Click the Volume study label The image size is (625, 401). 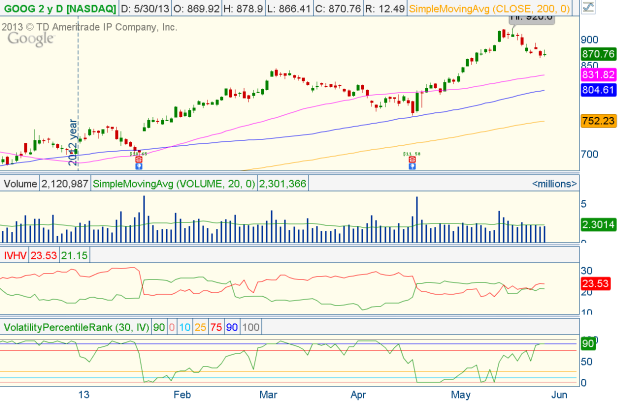click(x=19, y=184)
